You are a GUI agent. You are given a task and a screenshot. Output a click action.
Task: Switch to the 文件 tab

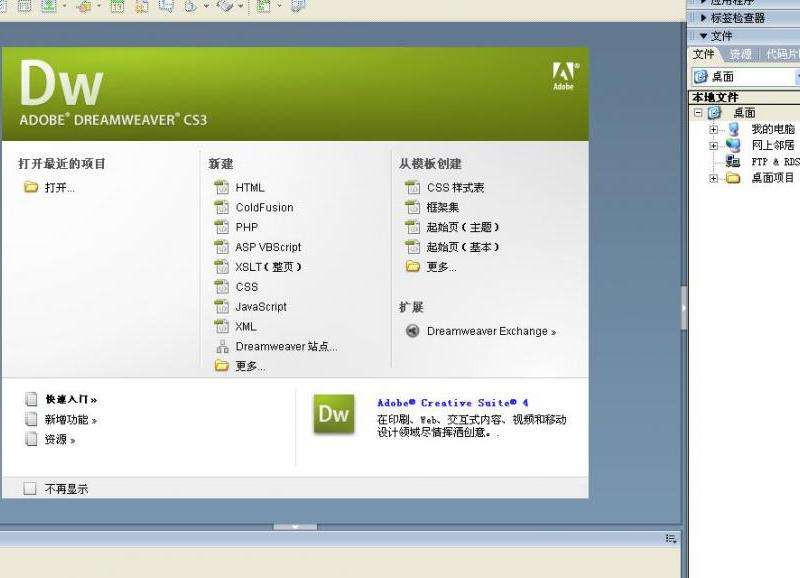[704, 54]
